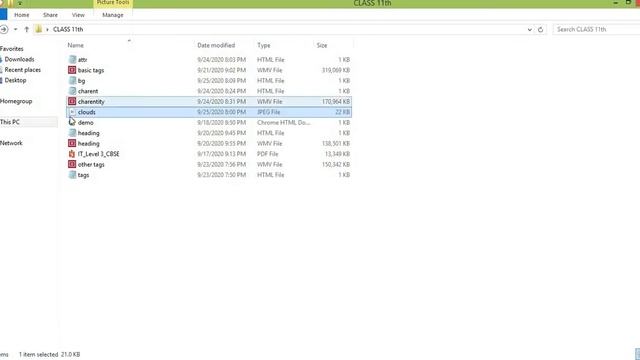Image resolution: width=640 pixels, height=360 pixels.
Task: Go up one folder level arrow
Action: click(27, 29)
